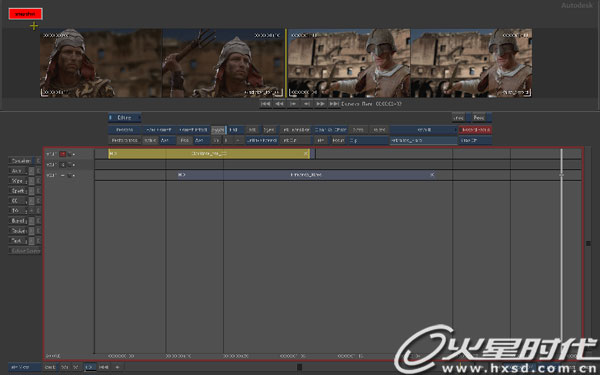Click the red snapshot button top-left
This screenshot has height=375, width=600.
click(x=26, y=14)
